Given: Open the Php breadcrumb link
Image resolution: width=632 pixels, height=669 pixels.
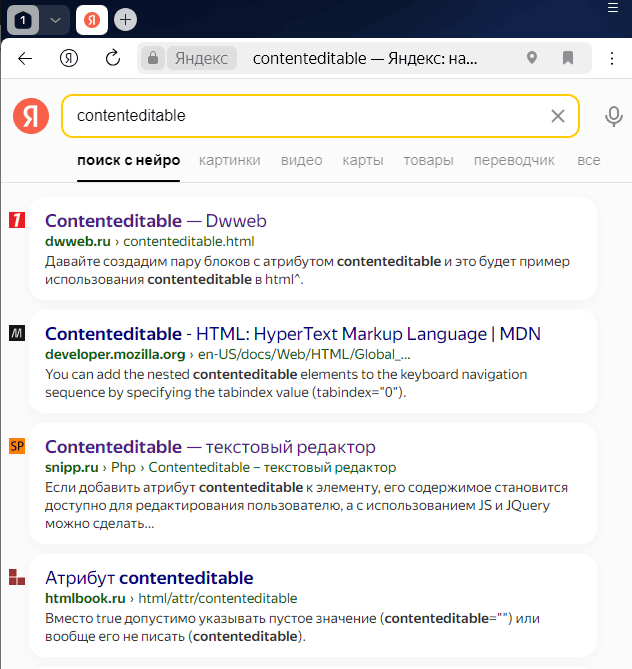Looking at the screenshot, I should [x=123, y=468].
